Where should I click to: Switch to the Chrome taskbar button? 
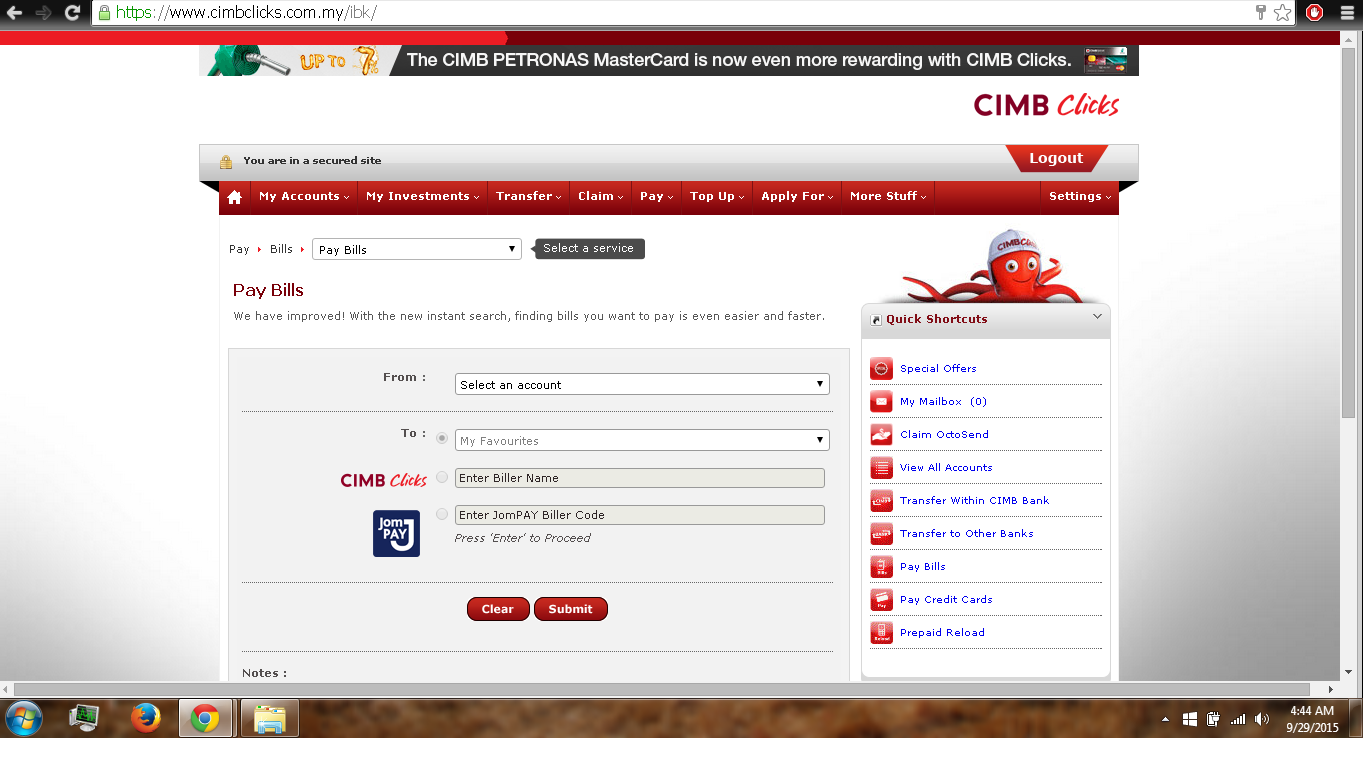click(205, 718)
